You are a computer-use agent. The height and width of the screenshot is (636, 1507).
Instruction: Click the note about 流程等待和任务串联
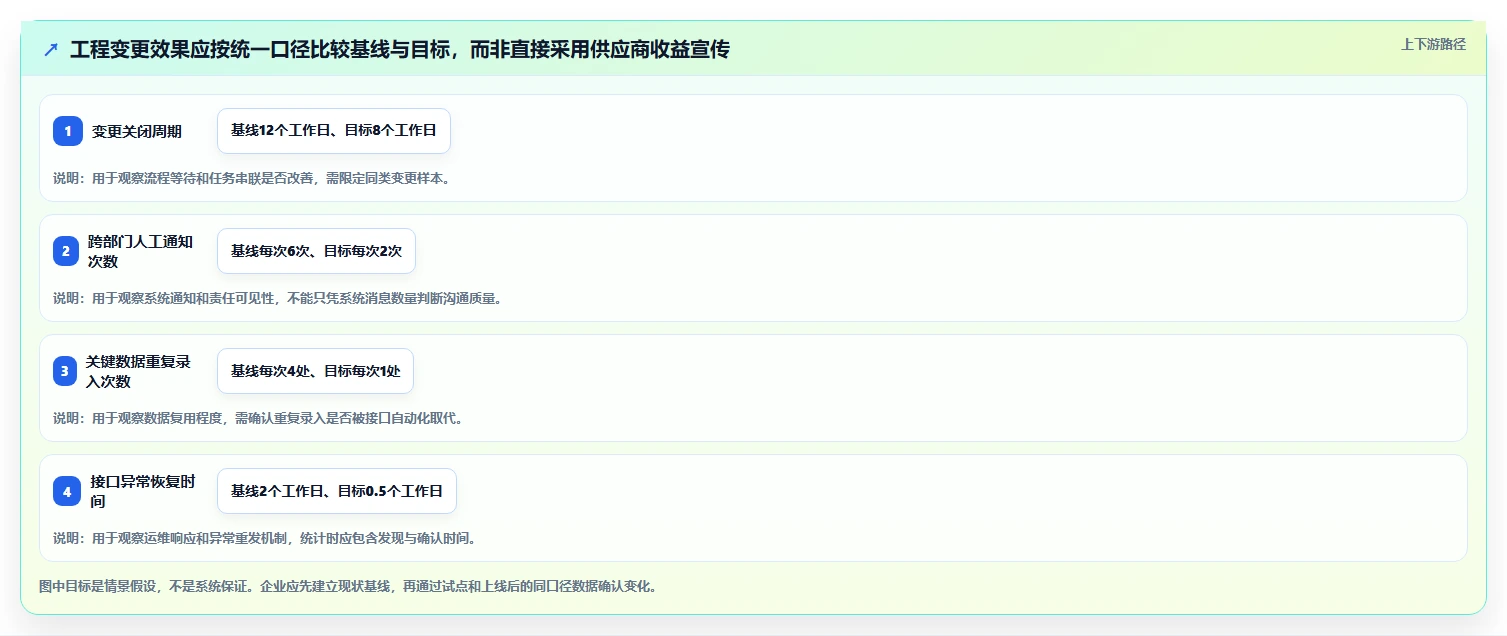[x=251, y=178]
